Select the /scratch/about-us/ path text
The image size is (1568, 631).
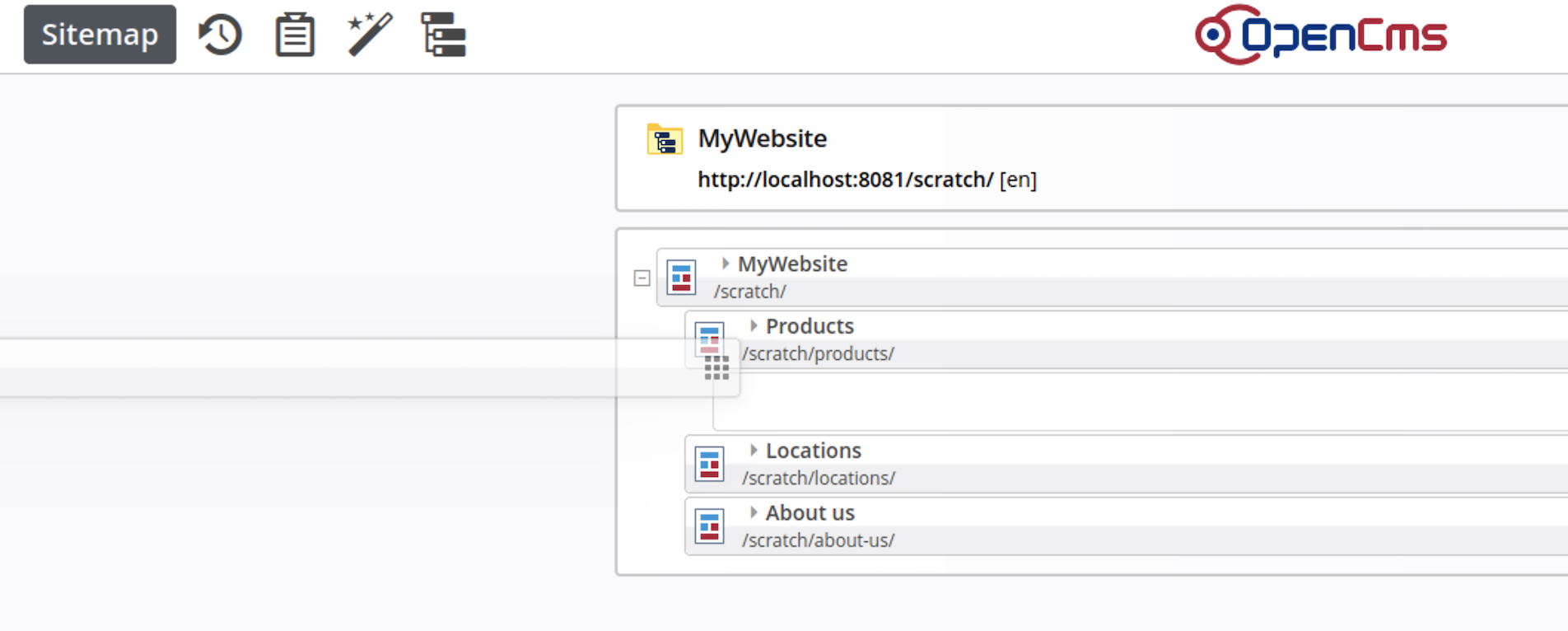(818, 540)
